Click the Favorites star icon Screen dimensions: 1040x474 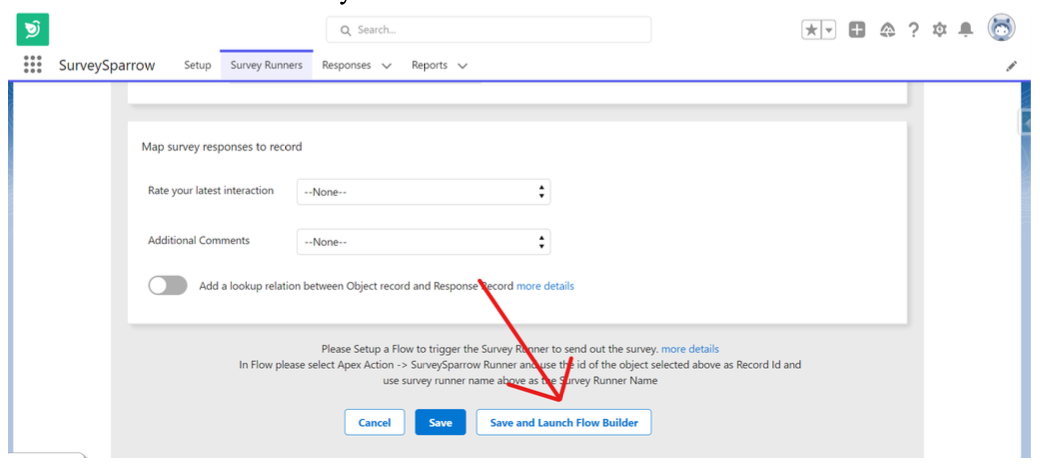[812, 30]
